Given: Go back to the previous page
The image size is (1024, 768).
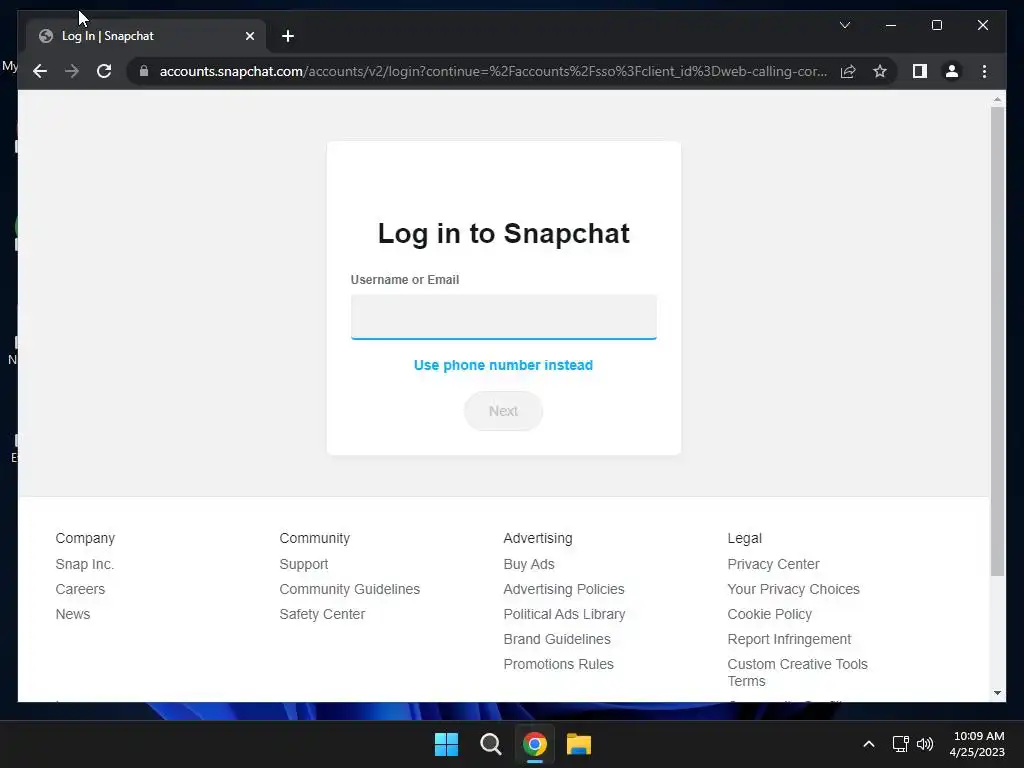Looking at the screenshot, I should tap(40, 71).
